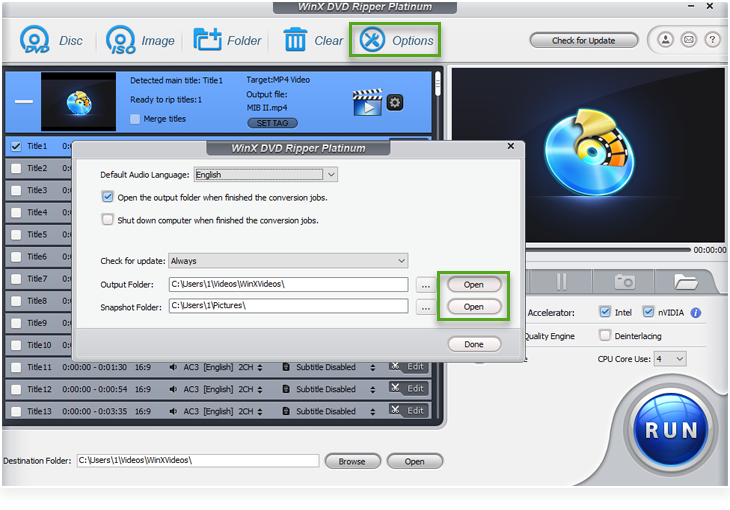Screen dimensions: 730x510
Task: Click the Destination Folder path field
Action: (198, 460)
